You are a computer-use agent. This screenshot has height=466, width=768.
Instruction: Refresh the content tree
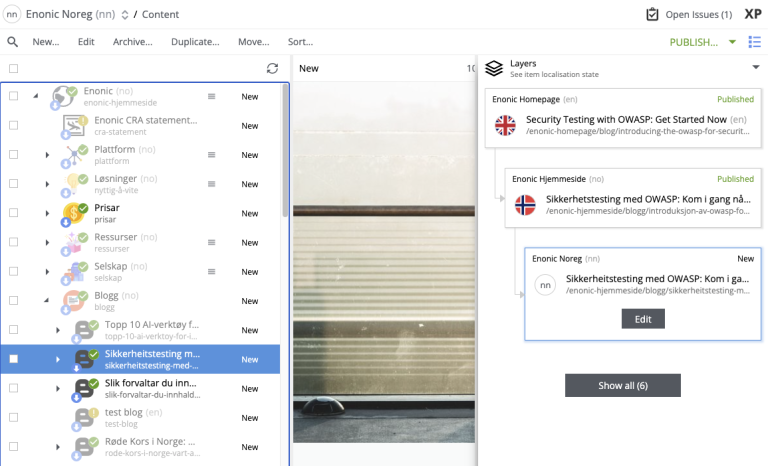(272, 68)
